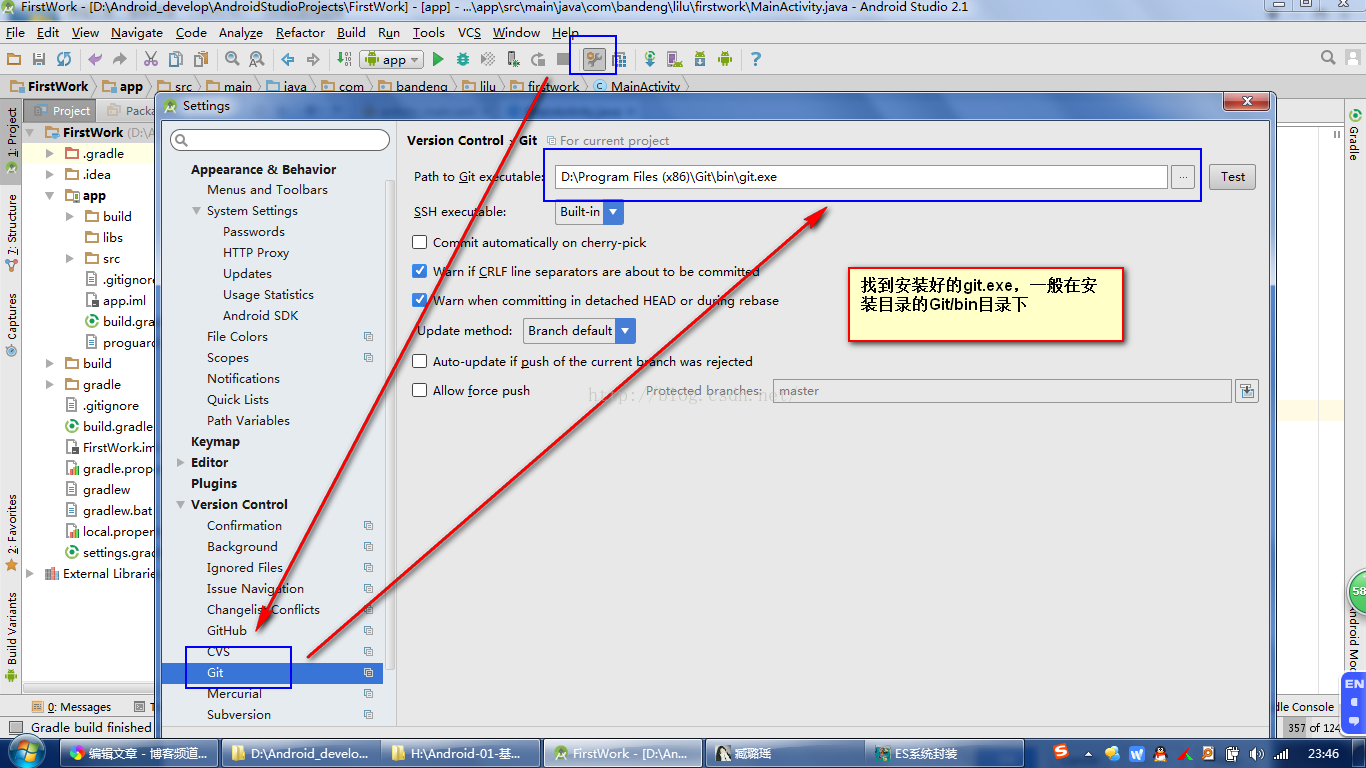The width and height of the screenshot is (1366, 768).
Task: Open the File menu
Action: (x=15, y=33)
